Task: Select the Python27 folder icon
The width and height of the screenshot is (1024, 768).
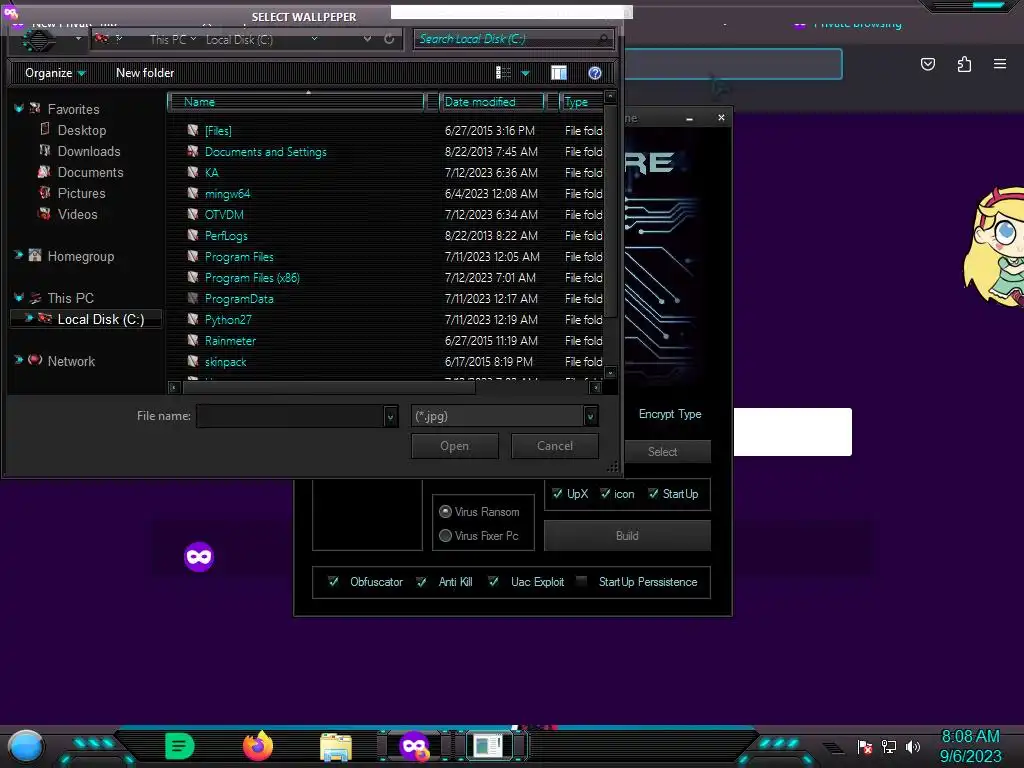Action: pos(193,319)
